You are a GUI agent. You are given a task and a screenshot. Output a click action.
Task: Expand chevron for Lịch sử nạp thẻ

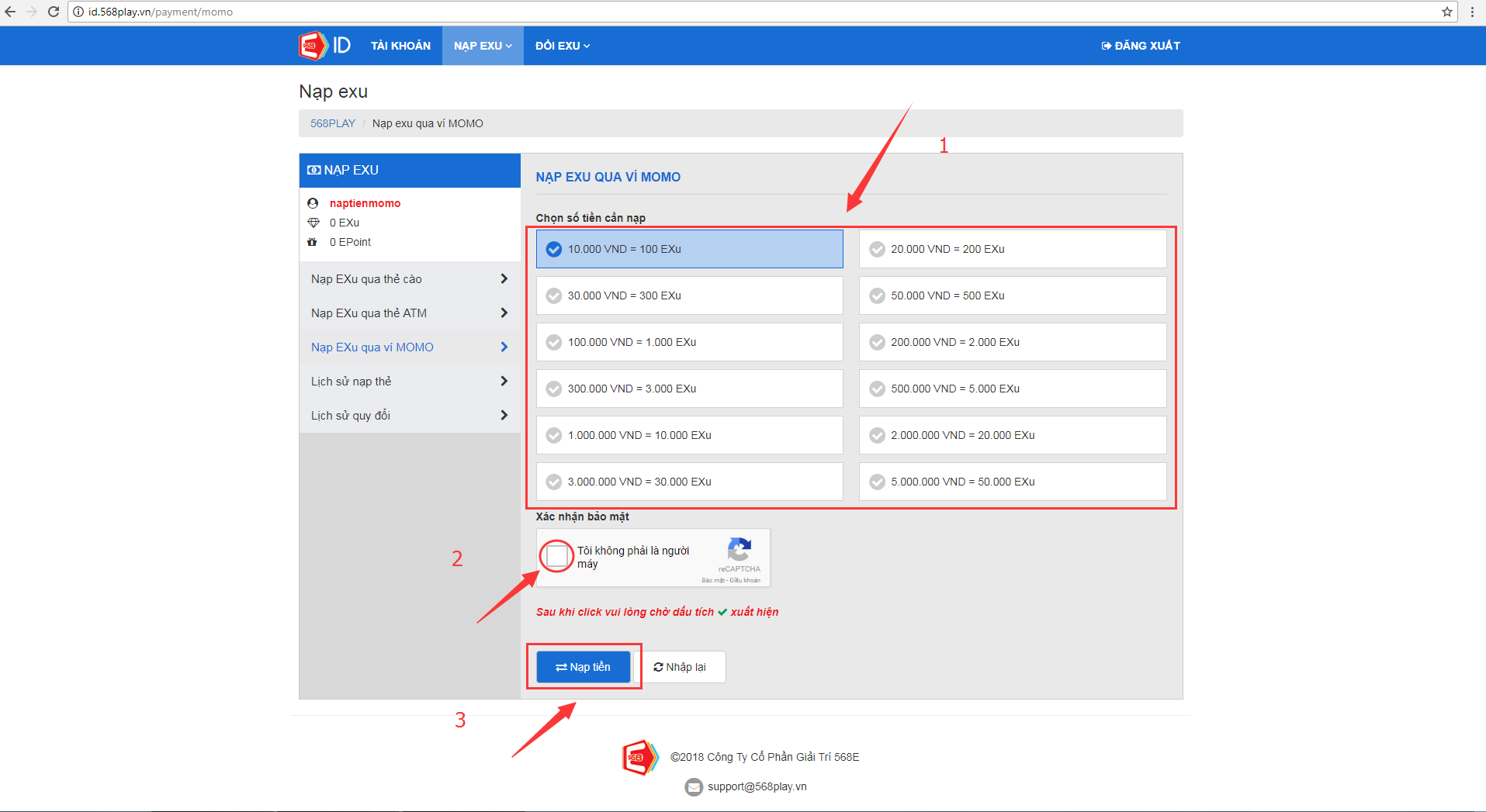point(504,381)
